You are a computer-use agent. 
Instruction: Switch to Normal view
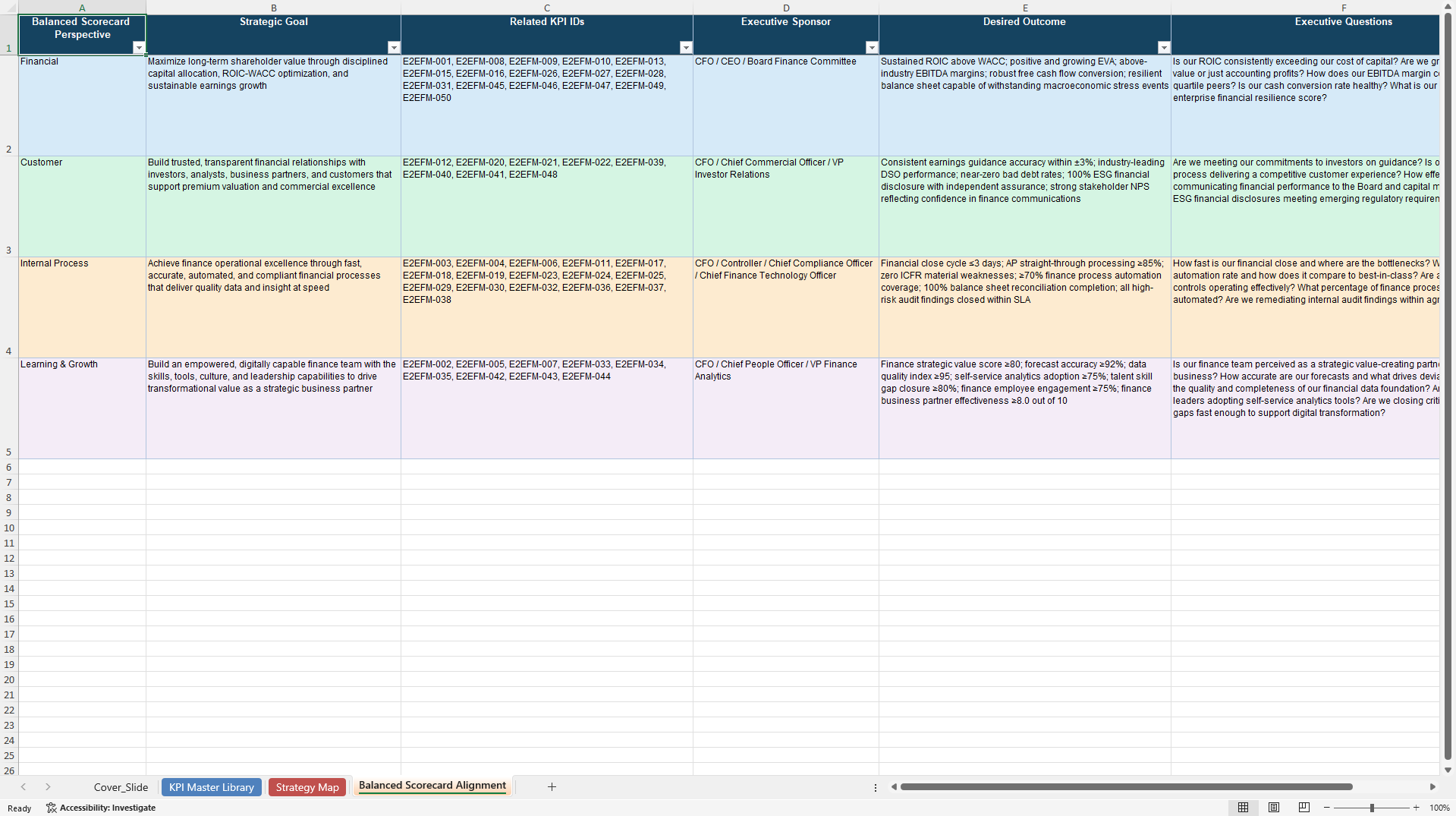(1243, 808)
